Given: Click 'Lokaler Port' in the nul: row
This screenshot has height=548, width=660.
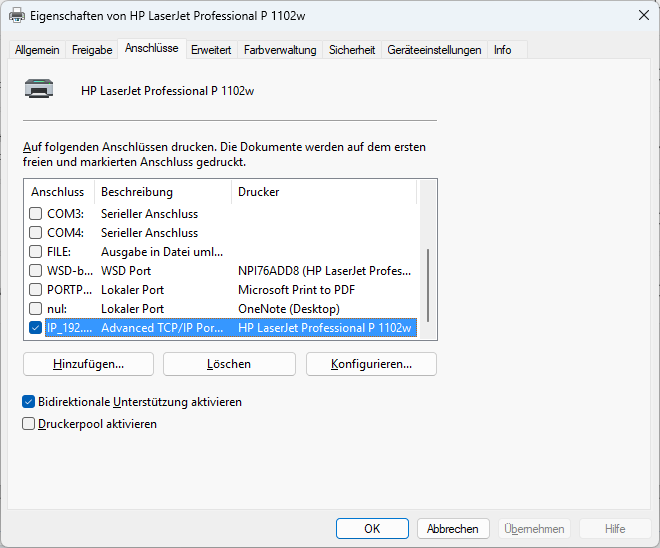Looking at the screenshot, I should pos(132,309).
